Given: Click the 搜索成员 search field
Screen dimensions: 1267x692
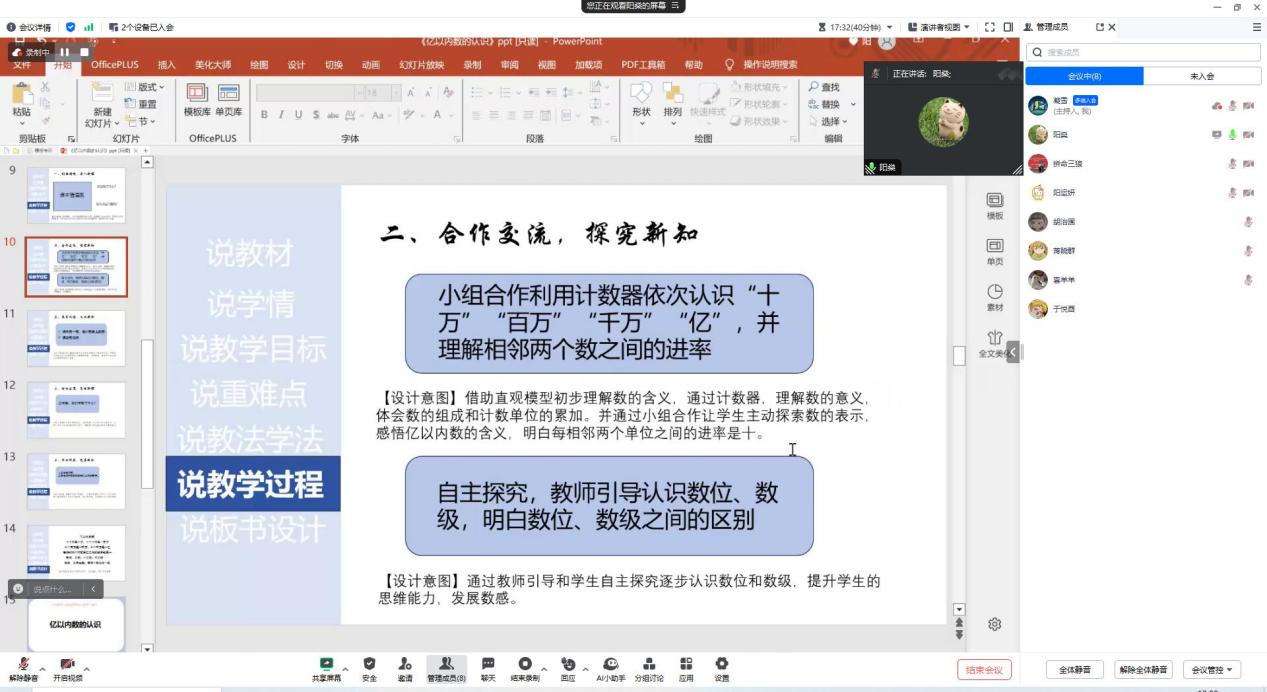Looking at the screenshot, I should (x=1140, y=52).
